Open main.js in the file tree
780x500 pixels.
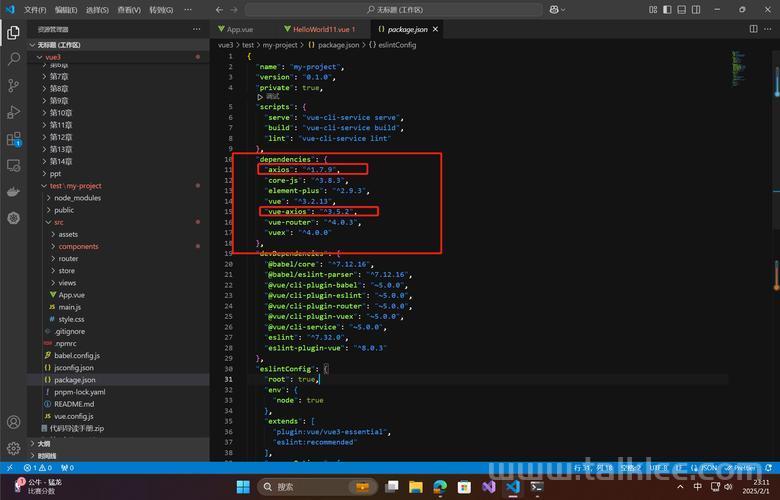[70, 307]
